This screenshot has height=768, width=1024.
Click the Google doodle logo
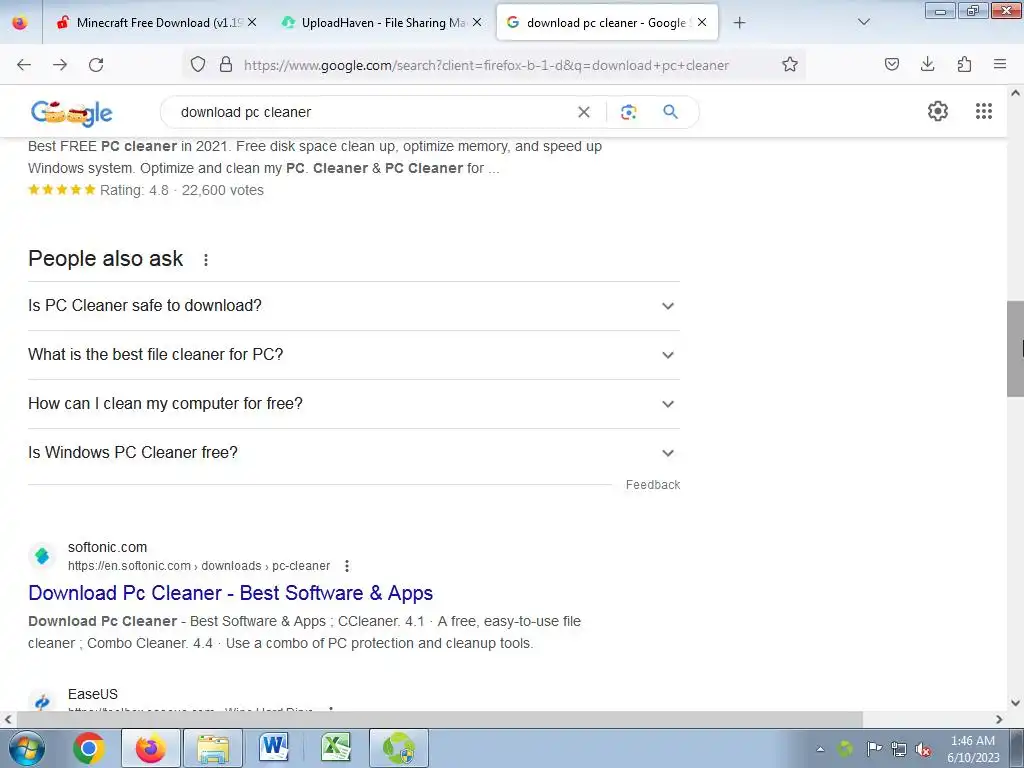coord(72,112)
